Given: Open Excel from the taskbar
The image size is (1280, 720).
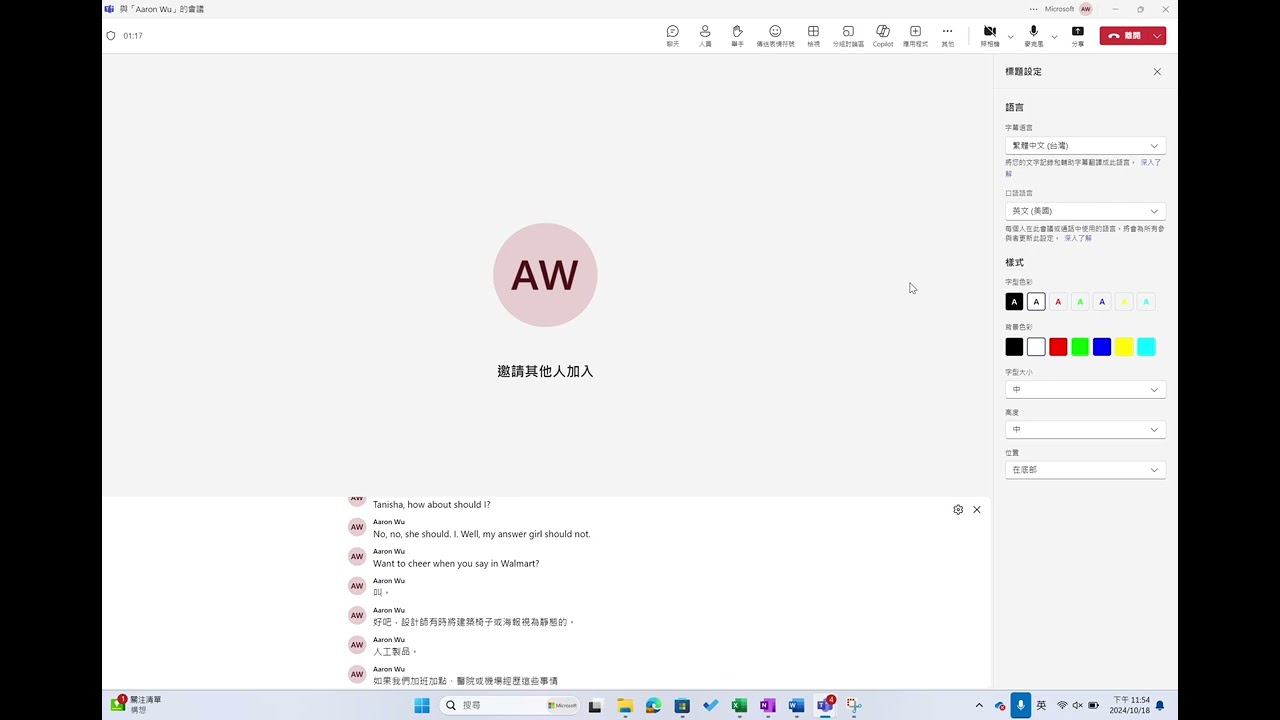Looking at the screenshot, I should coord(739,705).
